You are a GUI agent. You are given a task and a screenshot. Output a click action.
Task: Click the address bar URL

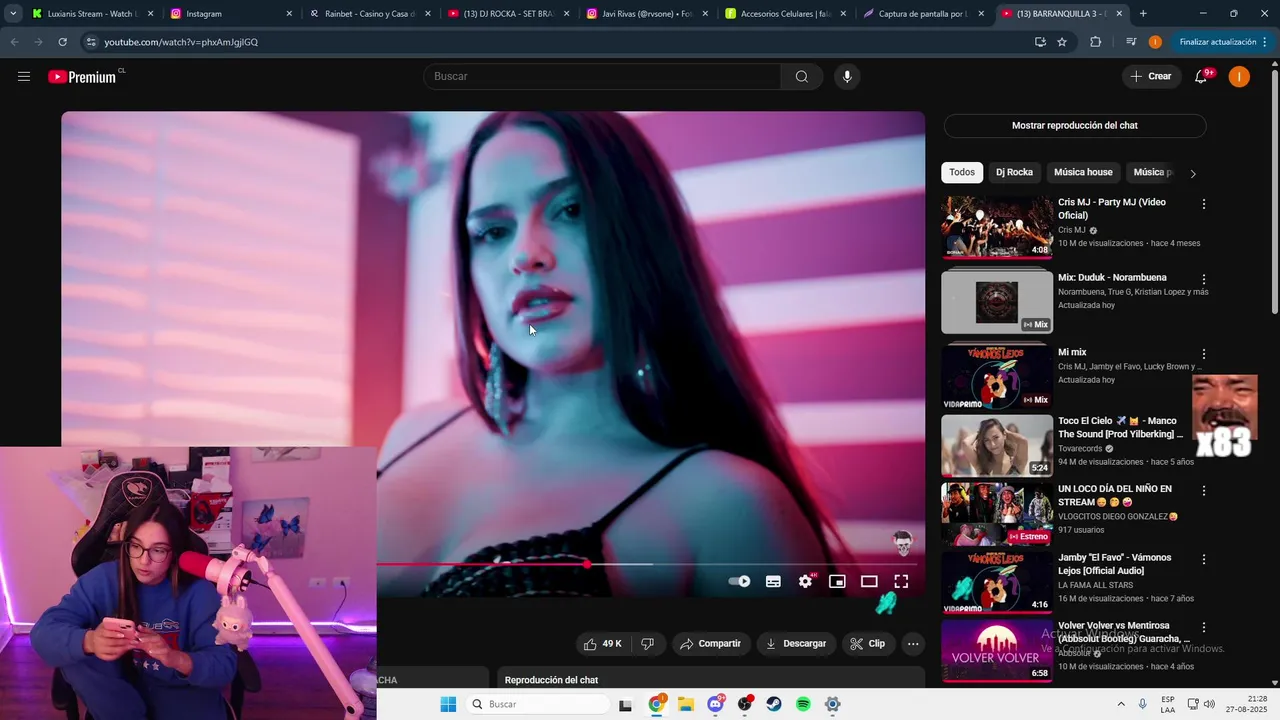(181, 42)
